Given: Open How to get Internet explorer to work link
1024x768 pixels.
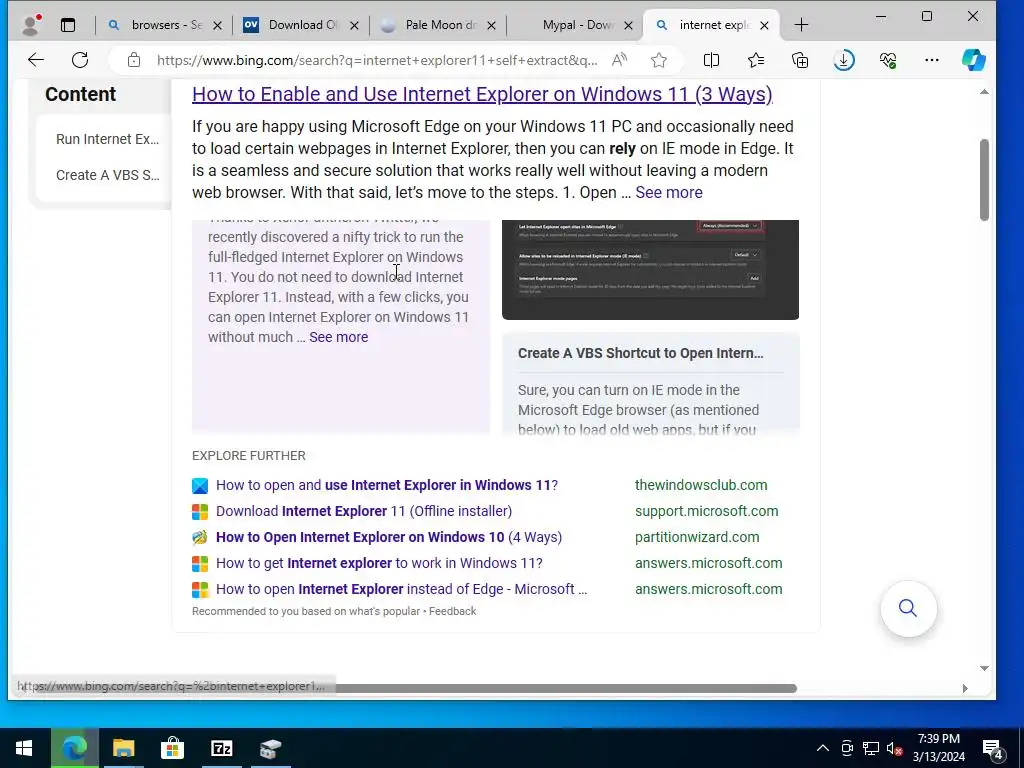Looking at the screenshot, I should pos(379,563).
